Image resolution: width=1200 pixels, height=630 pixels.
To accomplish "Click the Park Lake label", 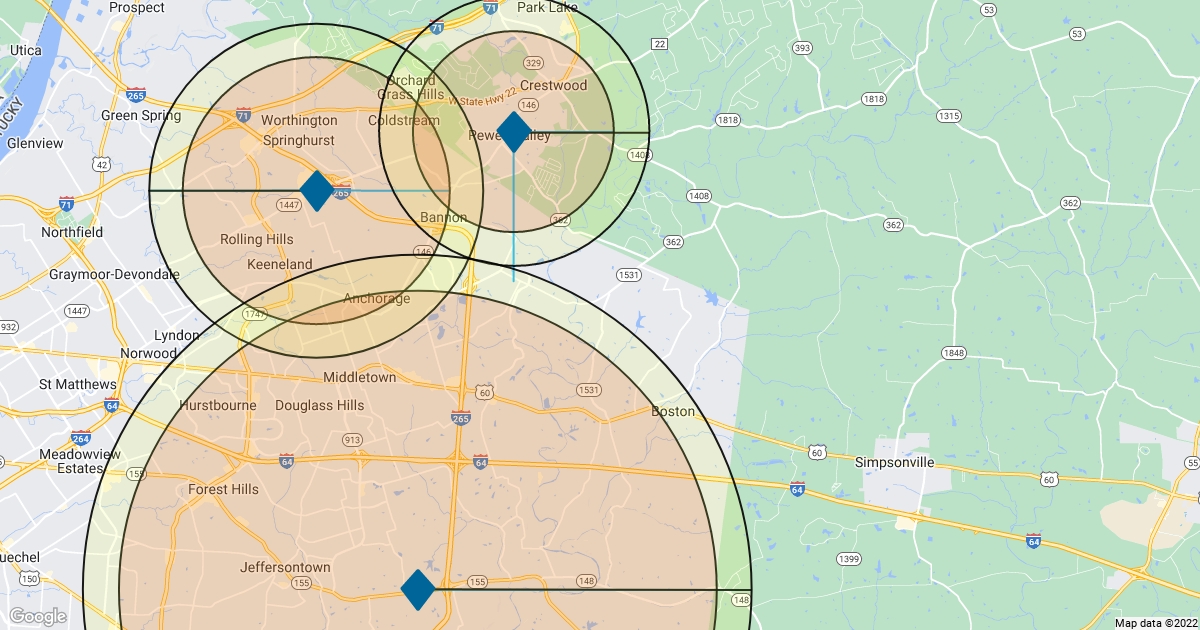I will coord(546,7).
